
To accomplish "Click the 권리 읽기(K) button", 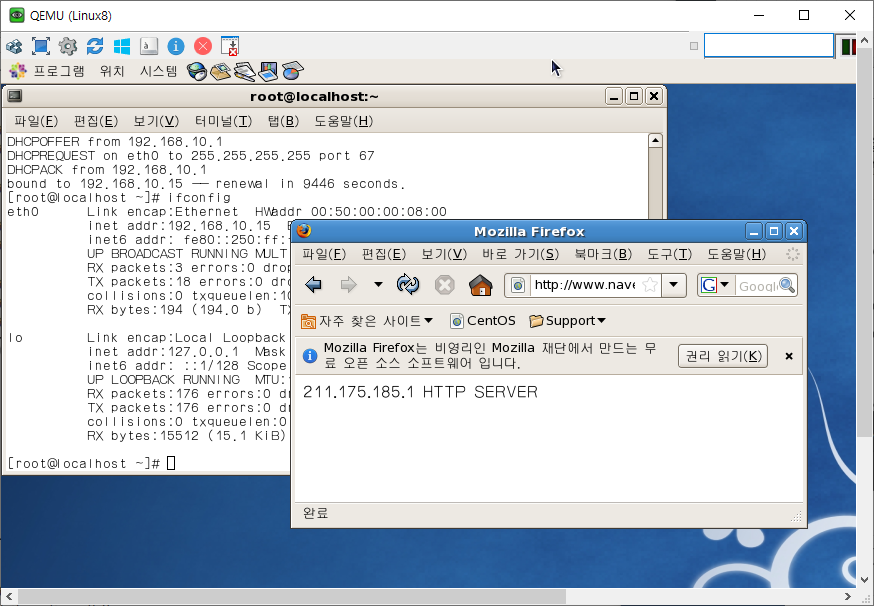I will tap(723, 356).
